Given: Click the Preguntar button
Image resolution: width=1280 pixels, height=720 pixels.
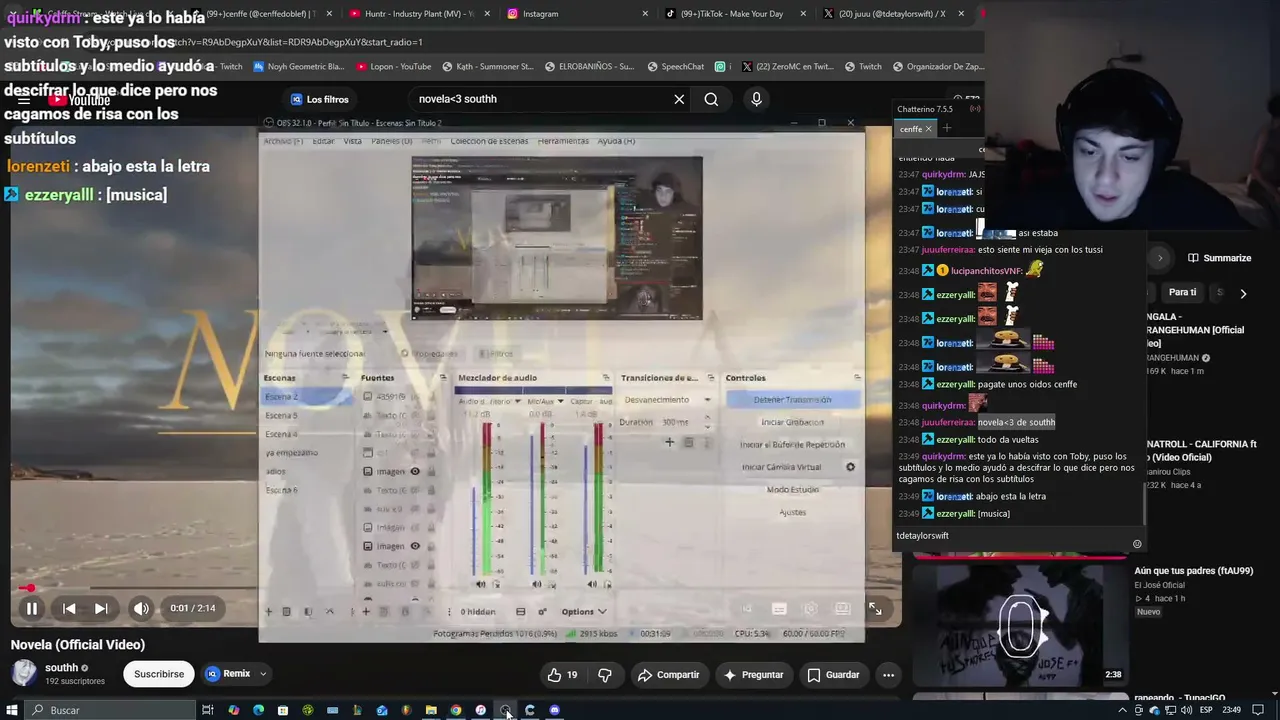Looking at the screenshot, I should click(x=755, y=675).
